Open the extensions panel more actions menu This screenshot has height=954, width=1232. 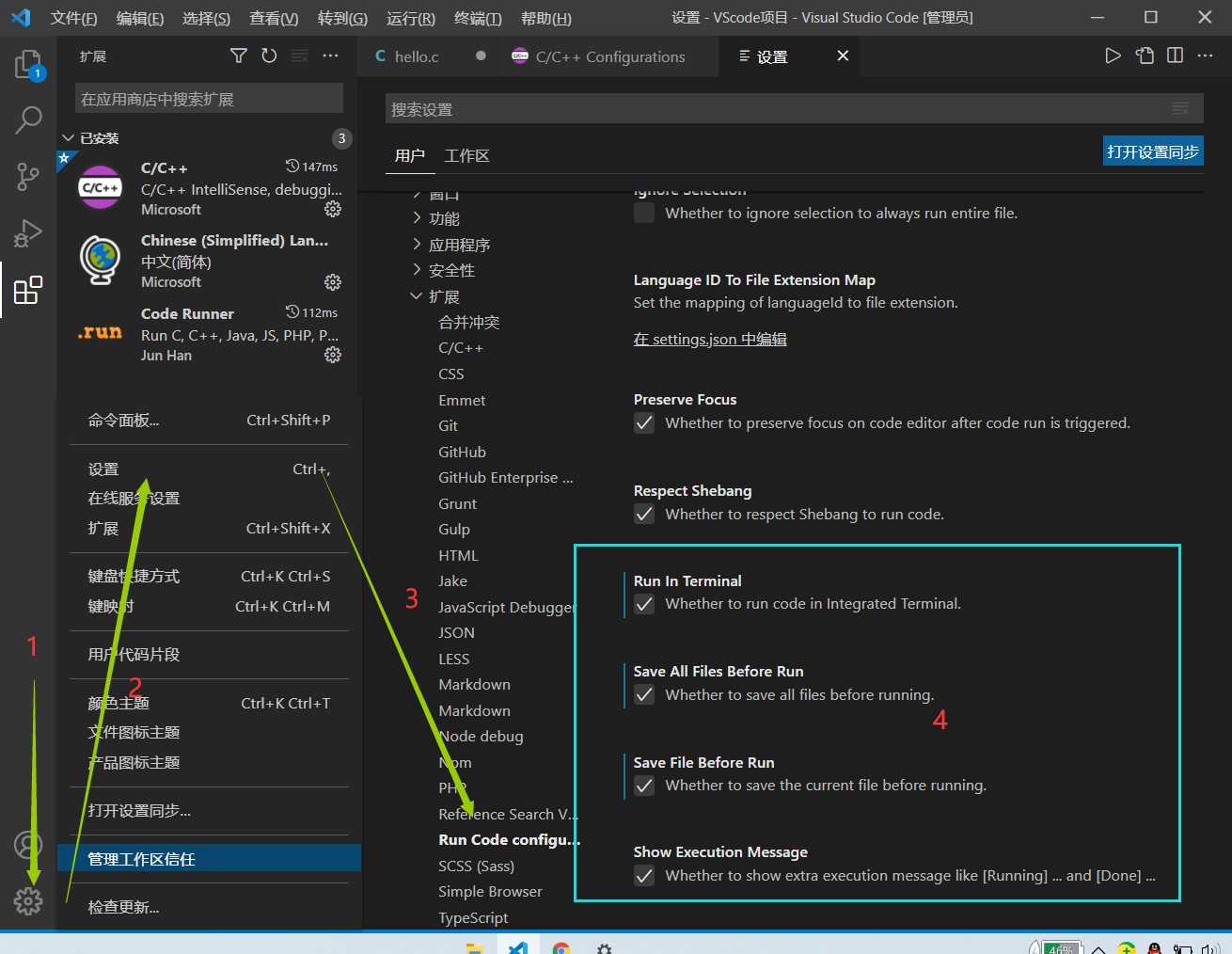point(330,56)
